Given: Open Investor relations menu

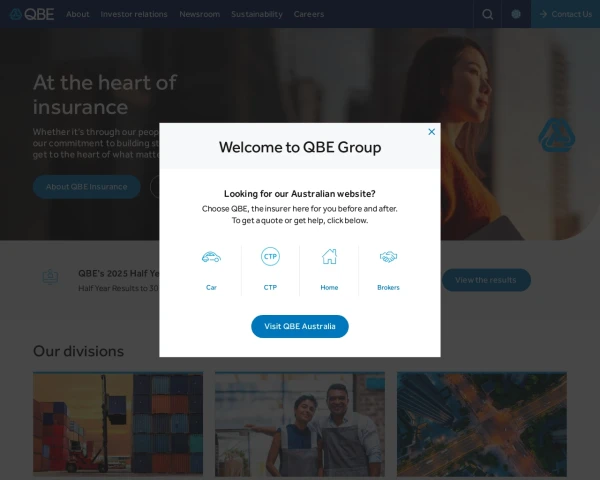Looking at the screenshot, I should 134,14.
